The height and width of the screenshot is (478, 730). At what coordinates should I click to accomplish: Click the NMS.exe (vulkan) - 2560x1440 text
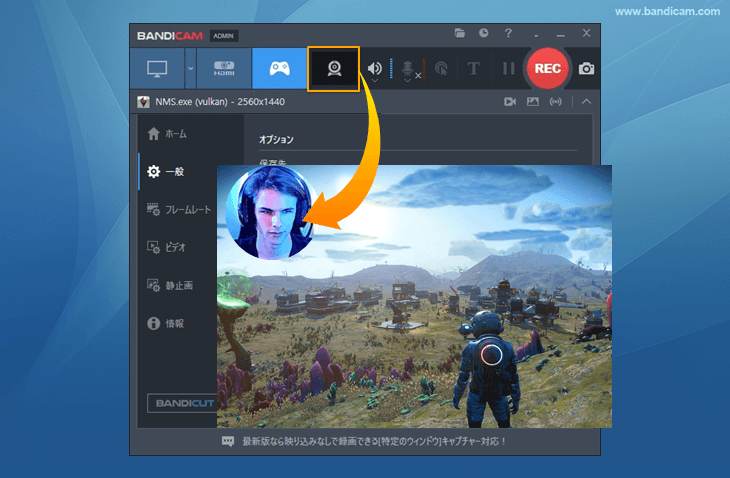(x=220, y=101)
